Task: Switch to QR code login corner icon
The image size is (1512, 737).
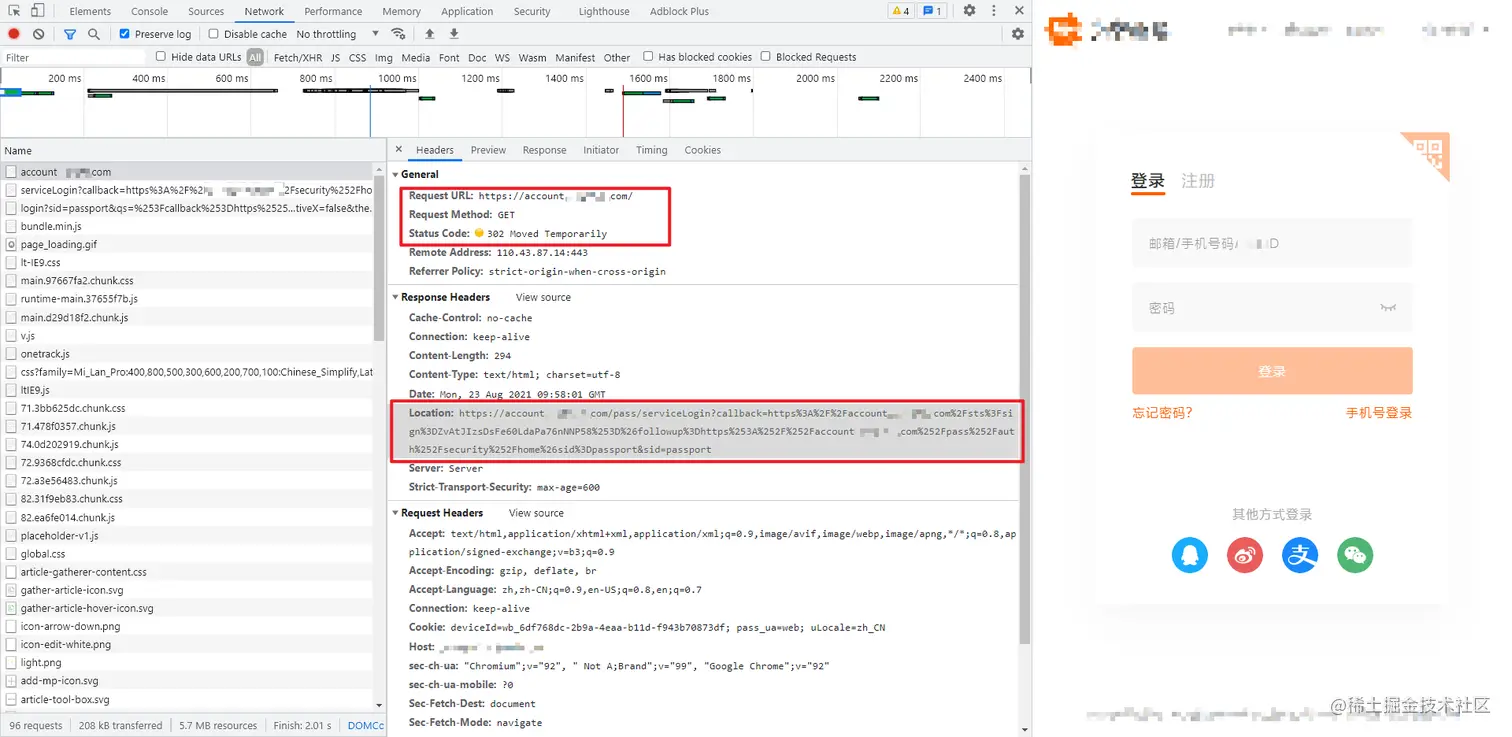Action: (x=1430, y=152)
